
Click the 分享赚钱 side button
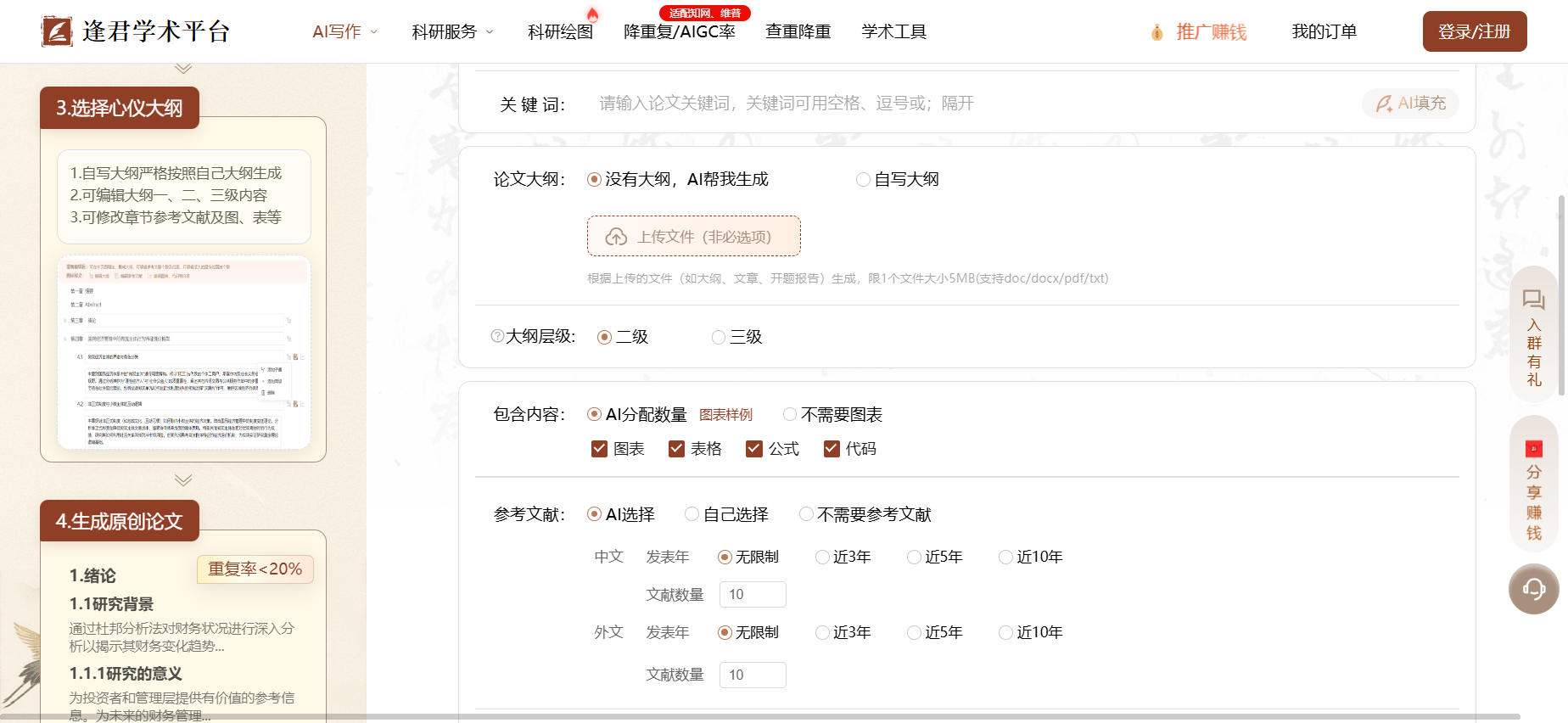pyautogui.click(x=1533, y=484)
